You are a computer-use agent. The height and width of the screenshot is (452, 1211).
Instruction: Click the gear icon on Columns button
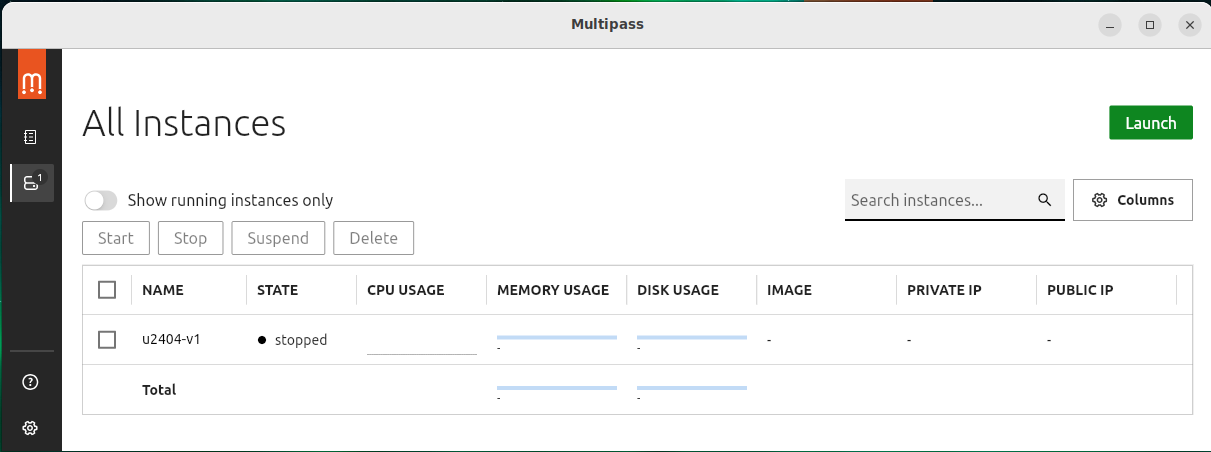click(1100, 200)
